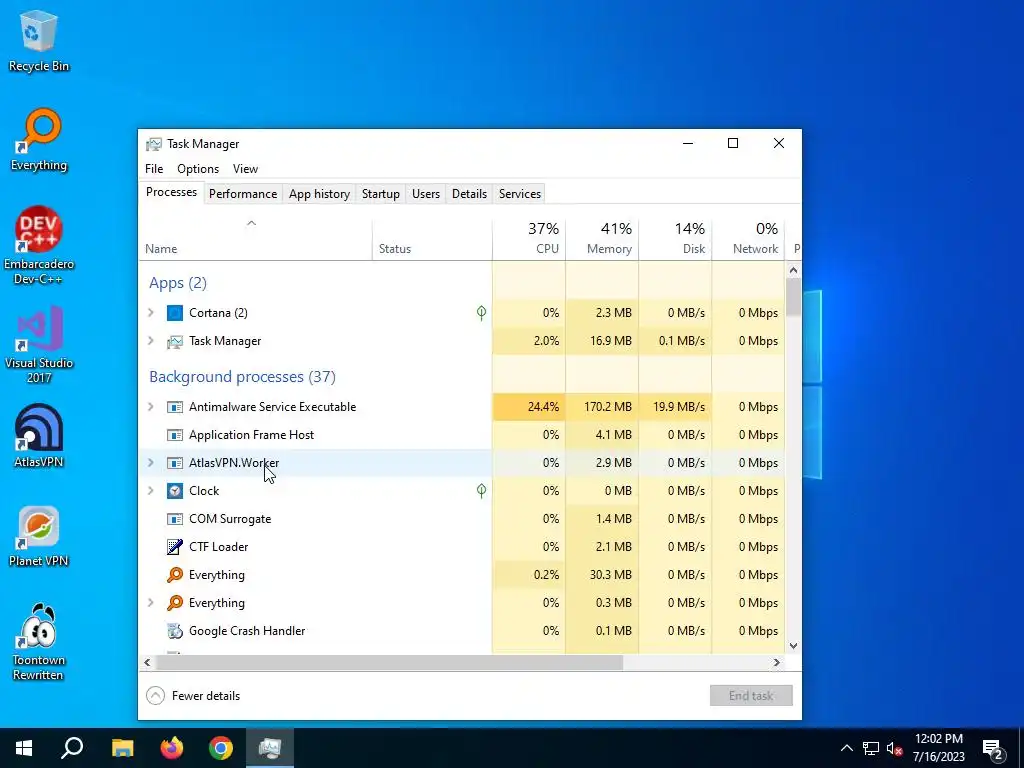Show hidden tray icons chevron
The height and width of the screenshot is (768, 1024).
pyautogui.click(x=846, y=748)
